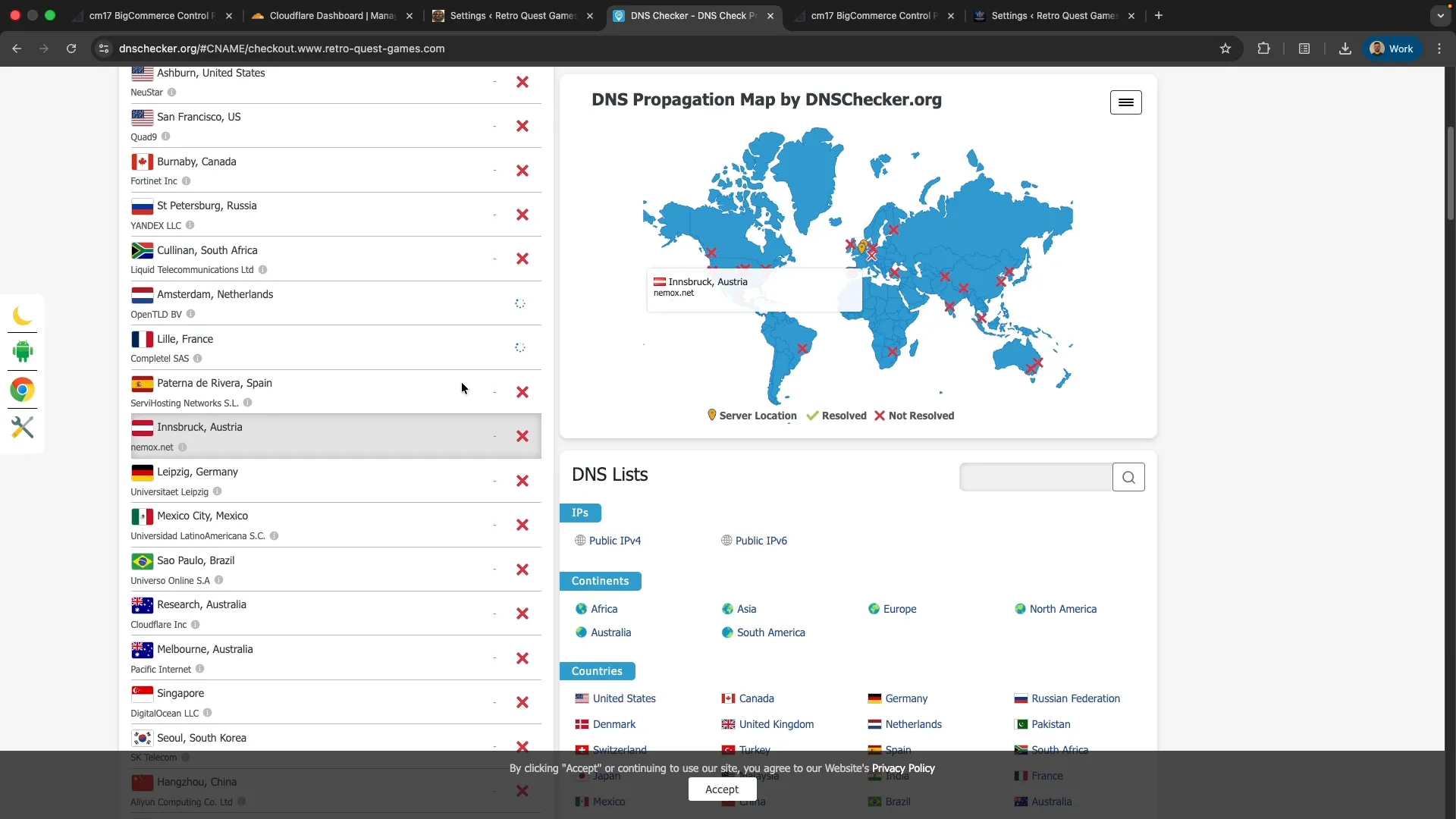
Task: Click the DigitalOcean LLC info icon
Action: pyautogui.click(x=207, y=713)
